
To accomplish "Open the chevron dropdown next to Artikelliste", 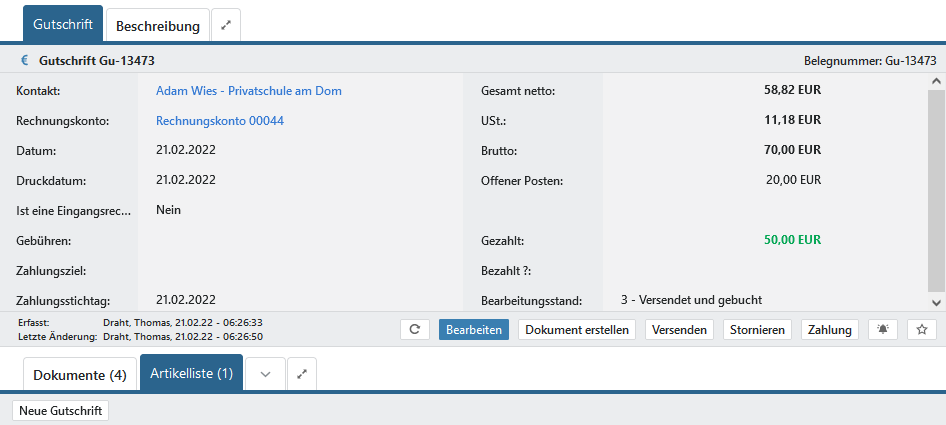I will (265, 375).
